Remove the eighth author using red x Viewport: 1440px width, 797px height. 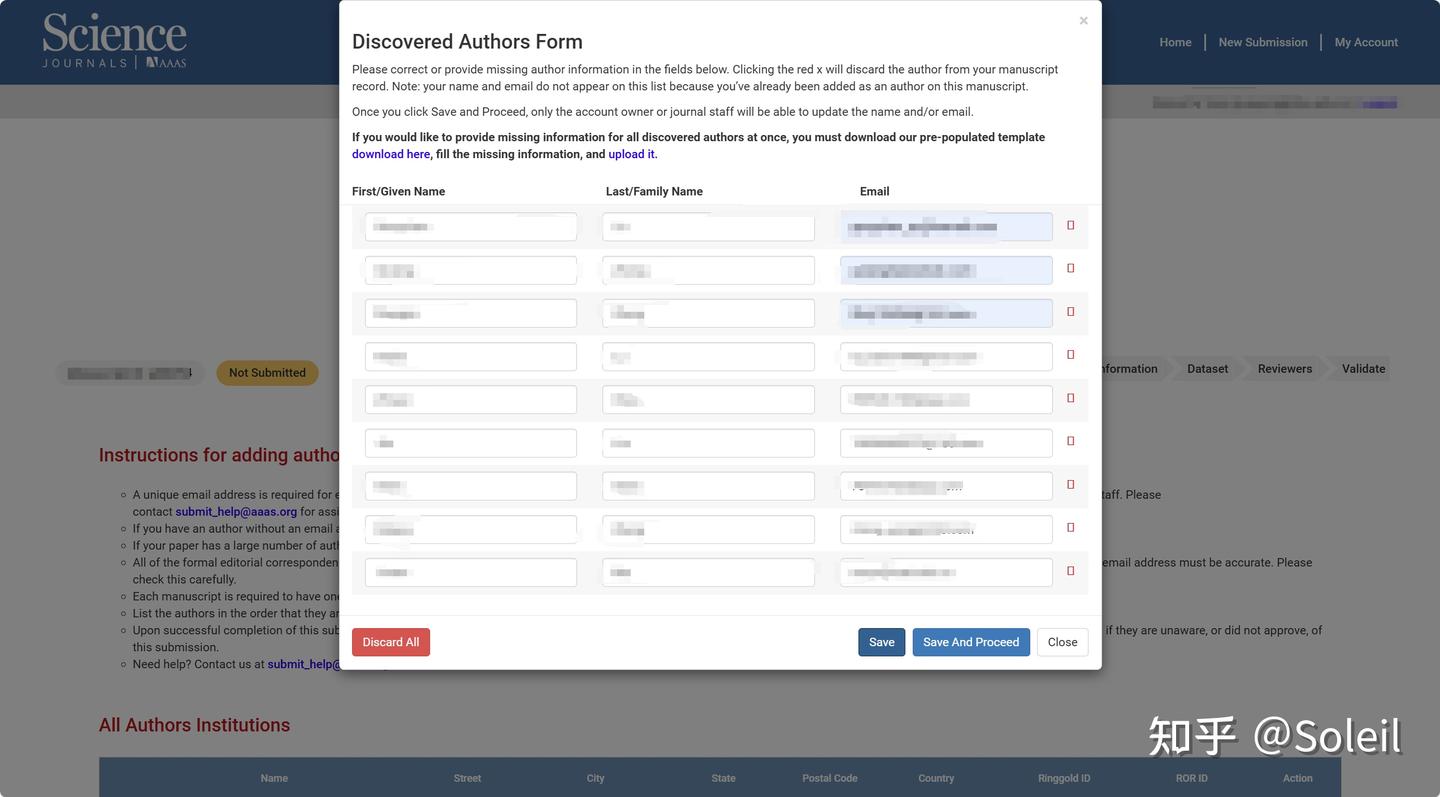point(1071,527)
